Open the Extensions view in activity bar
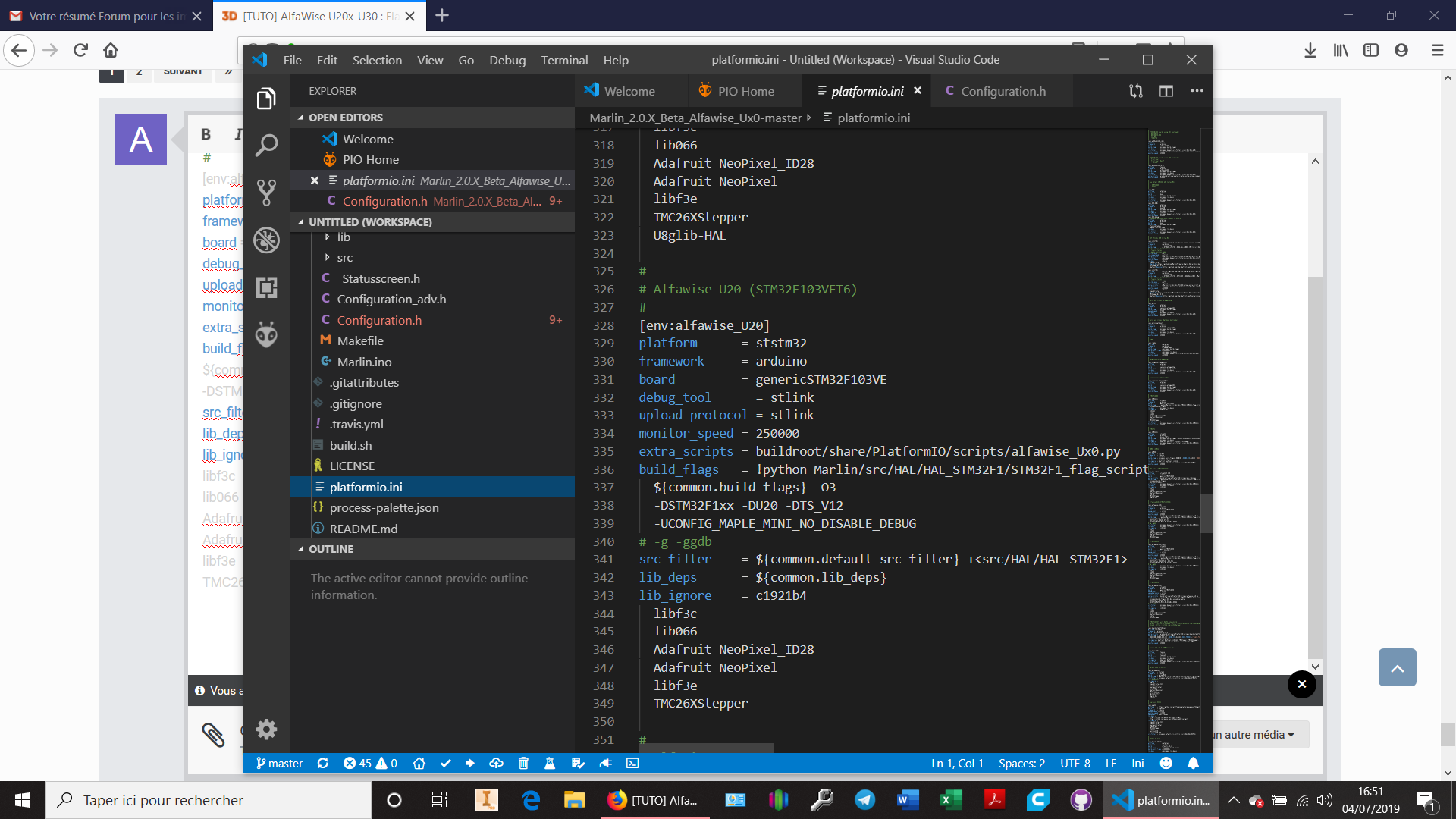Screen dimensions: 1456x819 (x=266, y=287)
